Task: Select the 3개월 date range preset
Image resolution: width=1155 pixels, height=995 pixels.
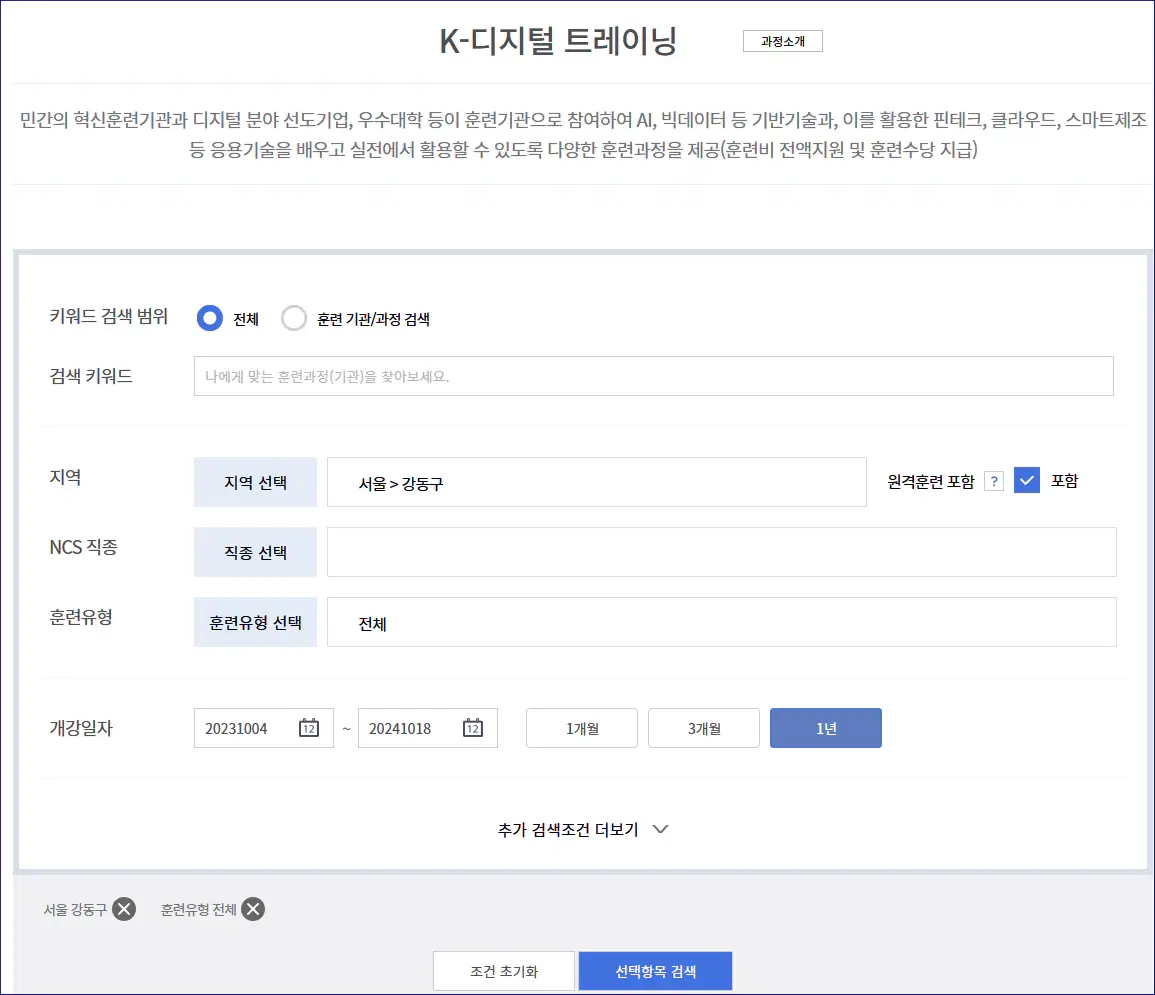Action: click(x=703, y=728)
